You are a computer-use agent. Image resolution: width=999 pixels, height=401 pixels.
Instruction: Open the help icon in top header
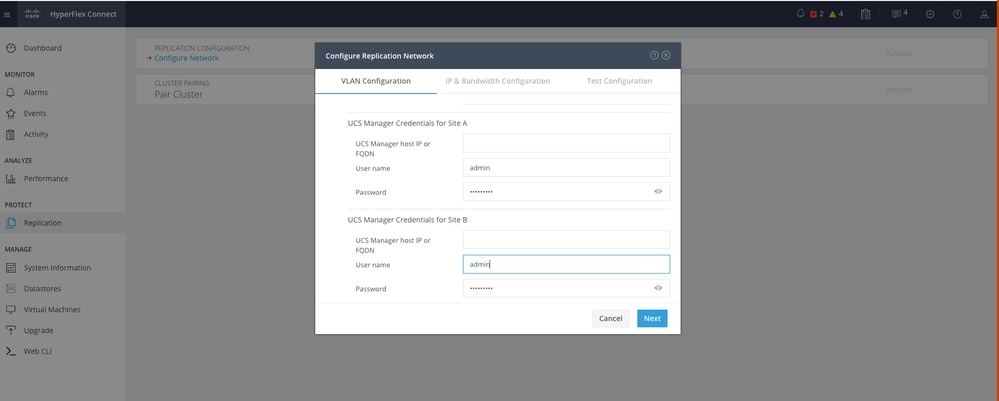(x=957, y=14)
